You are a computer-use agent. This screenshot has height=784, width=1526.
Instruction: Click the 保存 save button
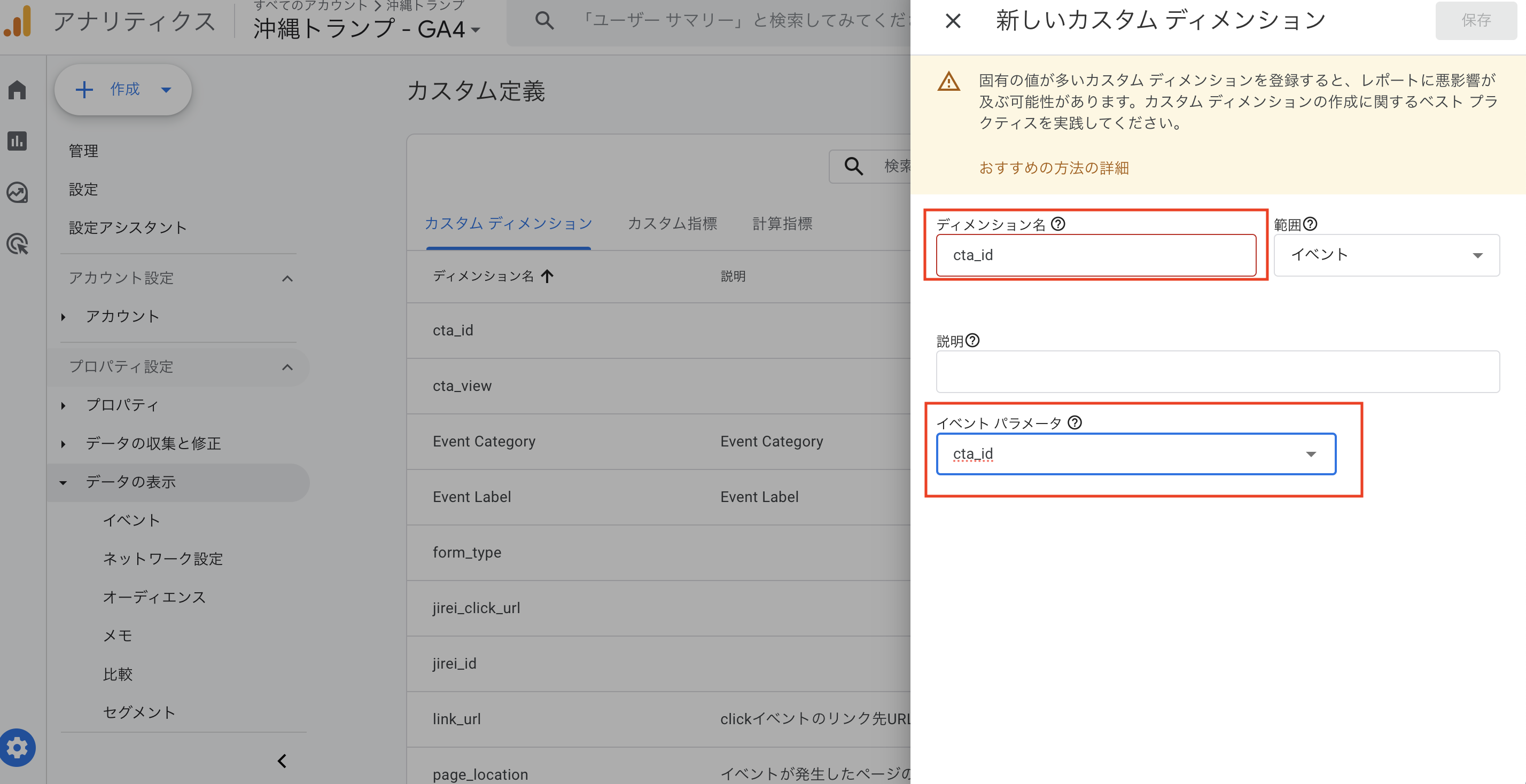(1475, 21)
